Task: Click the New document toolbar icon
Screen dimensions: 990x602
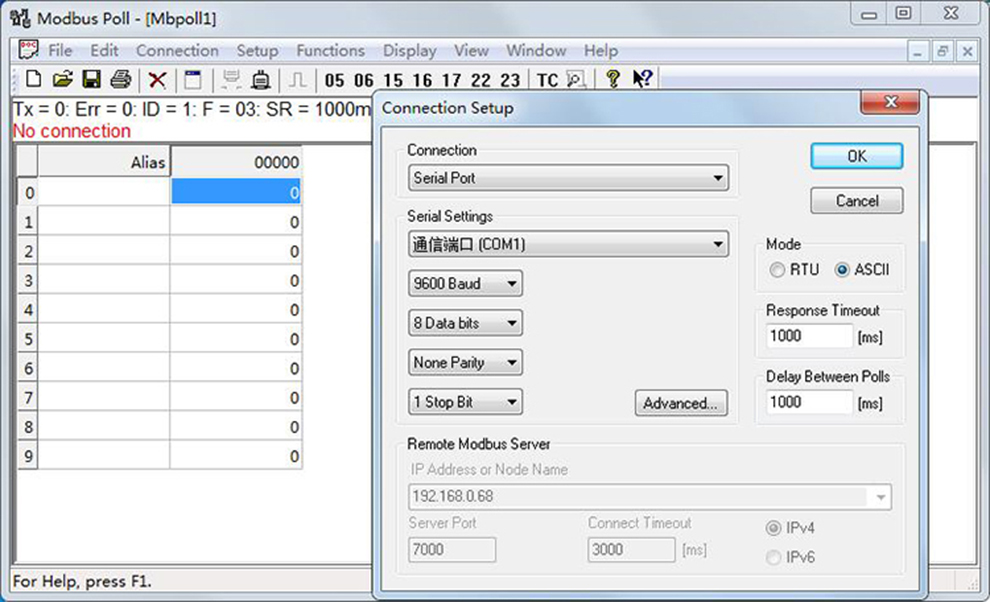Action: [33, 80]
